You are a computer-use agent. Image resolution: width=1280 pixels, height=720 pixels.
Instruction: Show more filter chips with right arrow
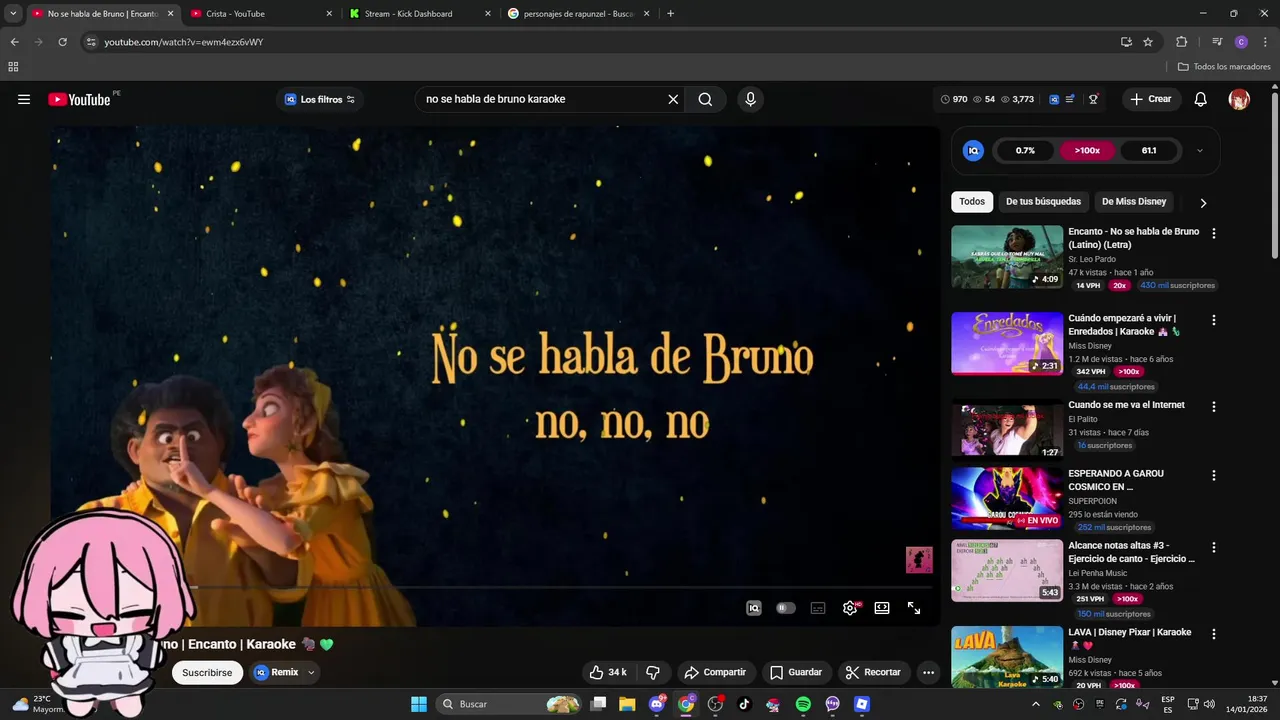click(1203, 202)
